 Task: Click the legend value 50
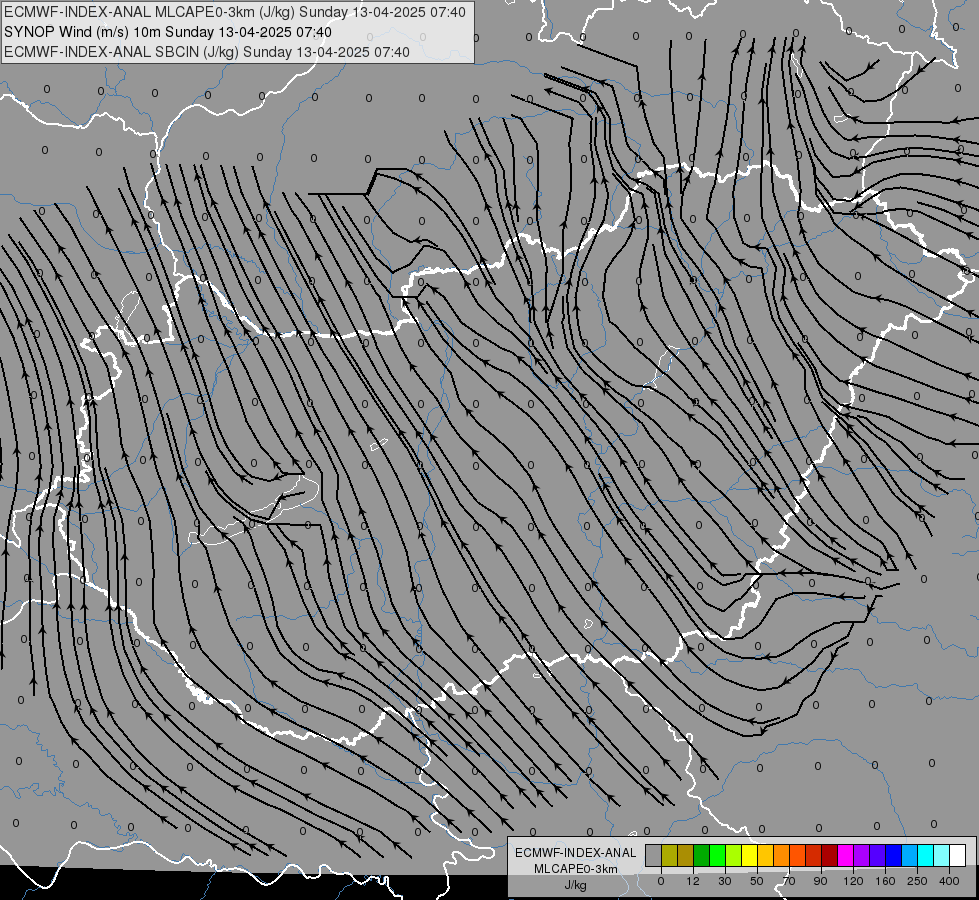[x=757, y=881]
